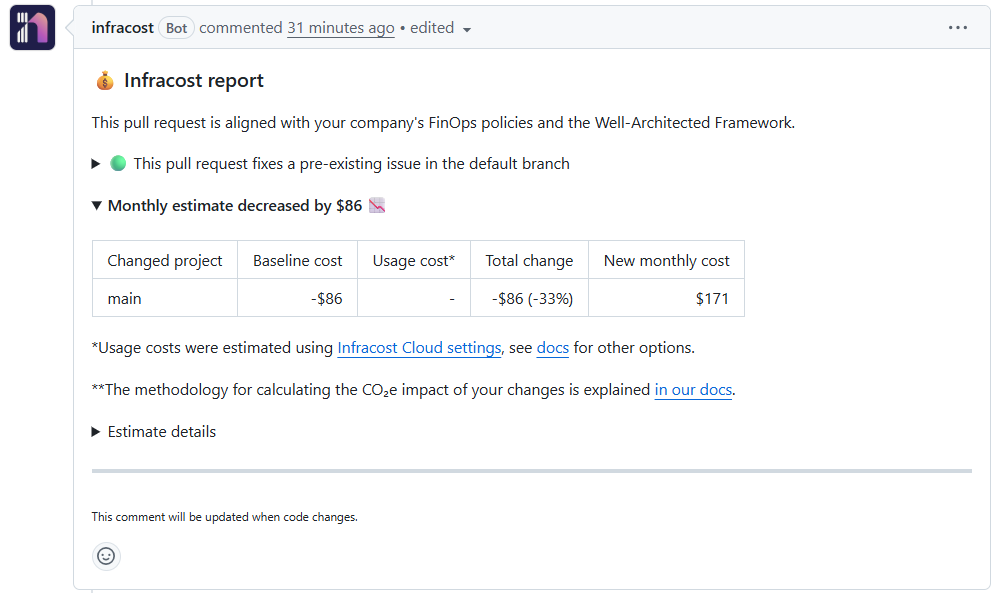The image size is (993, 593).
Task: Click the Baseline cost column header
Action: (298, 260)
